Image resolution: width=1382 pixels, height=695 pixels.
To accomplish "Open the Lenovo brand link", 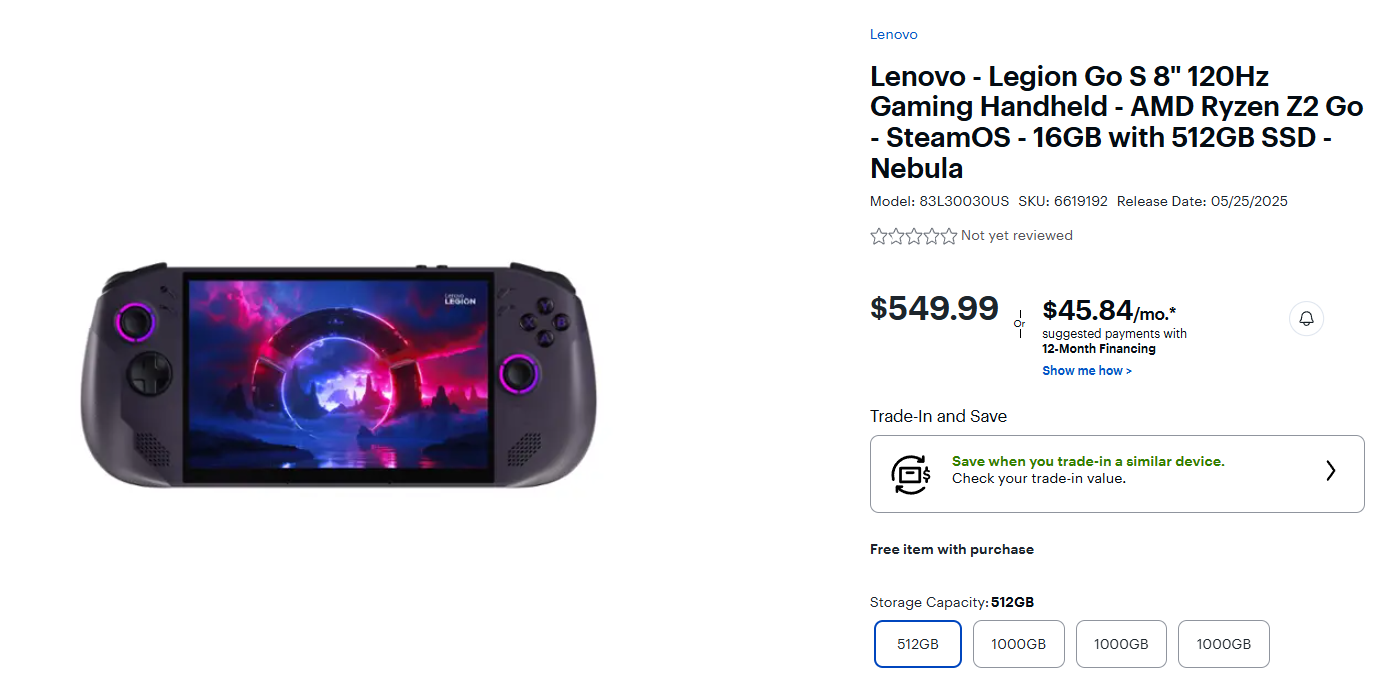I will click(x=893, y=33).
